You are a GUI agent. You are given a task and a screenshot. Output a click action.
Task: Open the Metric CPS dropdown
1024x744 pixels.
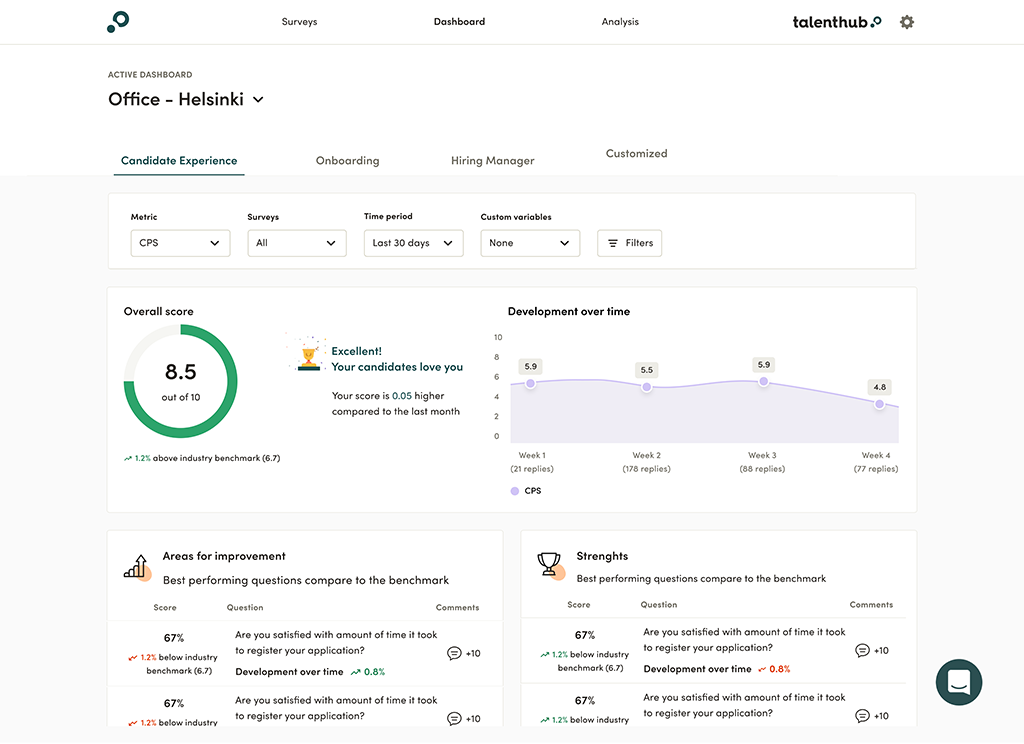point(180,243)
